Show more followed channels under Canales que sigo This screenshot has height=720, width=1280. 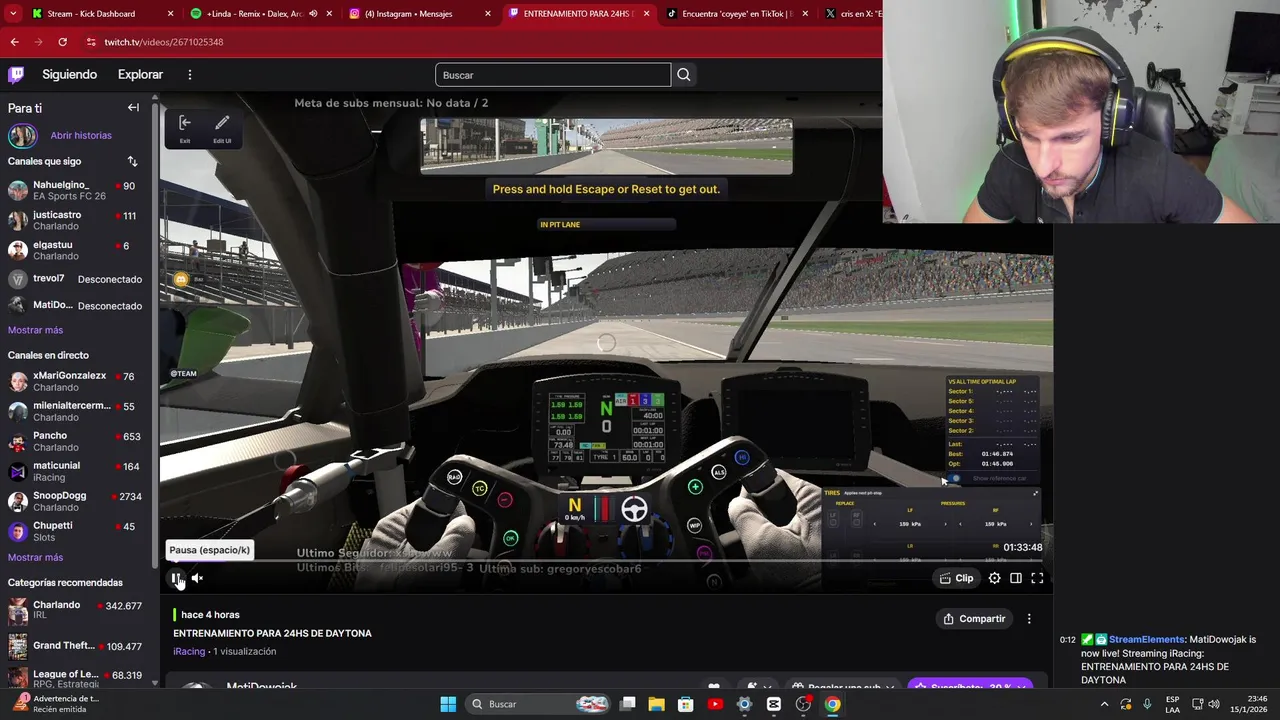[35, 330]
